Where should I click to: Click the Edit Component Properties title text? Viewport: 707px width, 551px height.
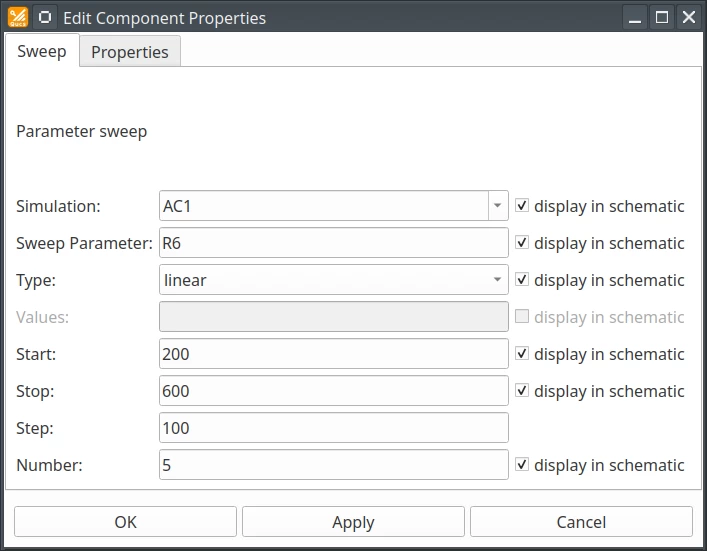165,18
